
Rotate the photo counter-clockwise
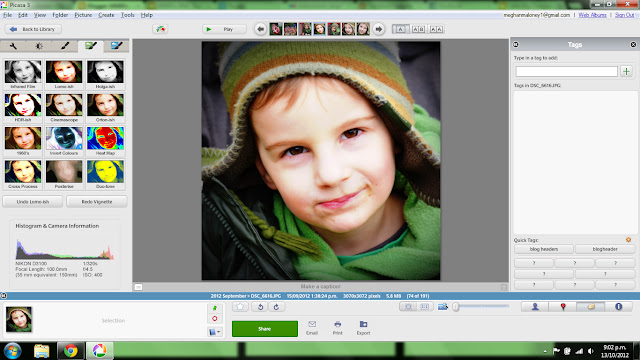click(x=260, y=307)
